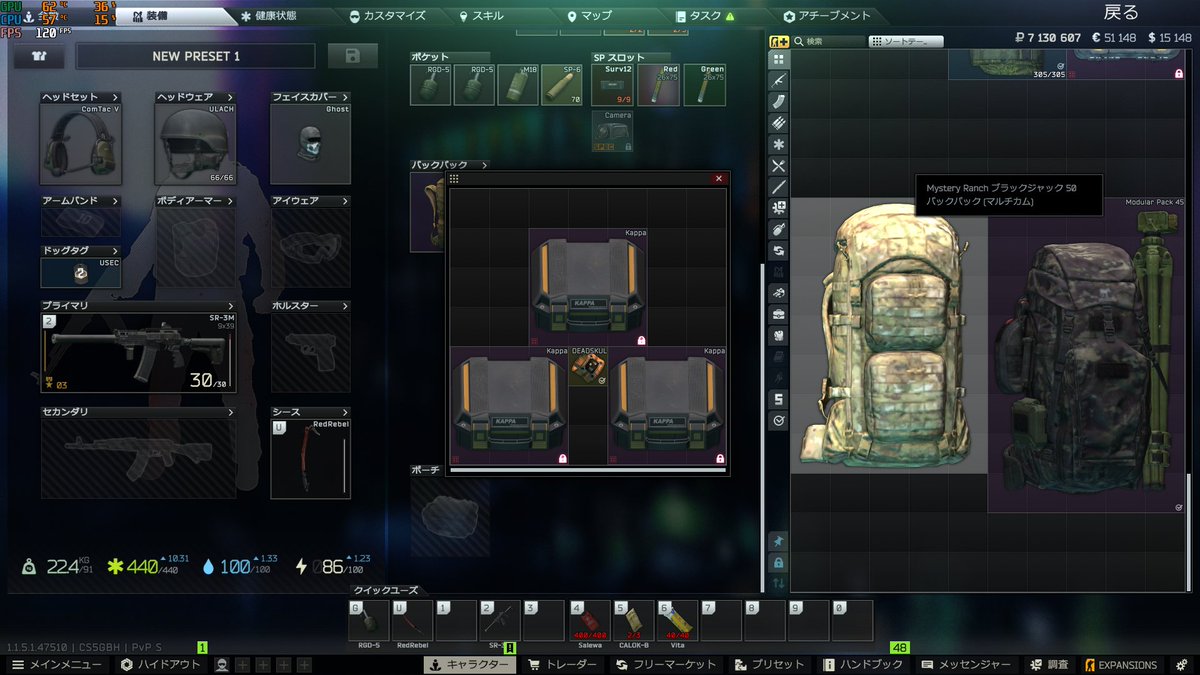Filter stash by food fork-and-knife icon
Viewport: 1200px width, 675px height.
point(778,165)
